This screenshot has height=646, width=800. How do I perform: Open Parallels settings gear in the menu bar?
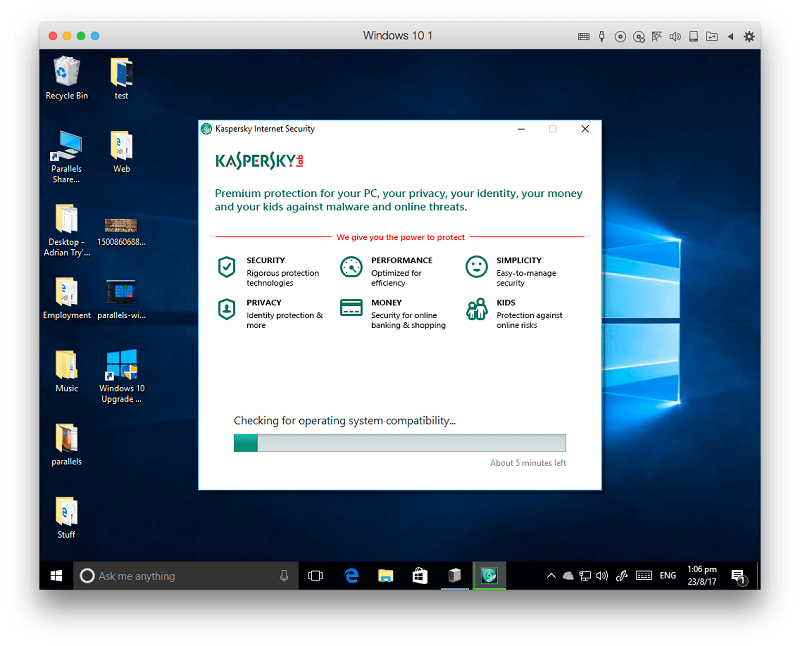748,35
